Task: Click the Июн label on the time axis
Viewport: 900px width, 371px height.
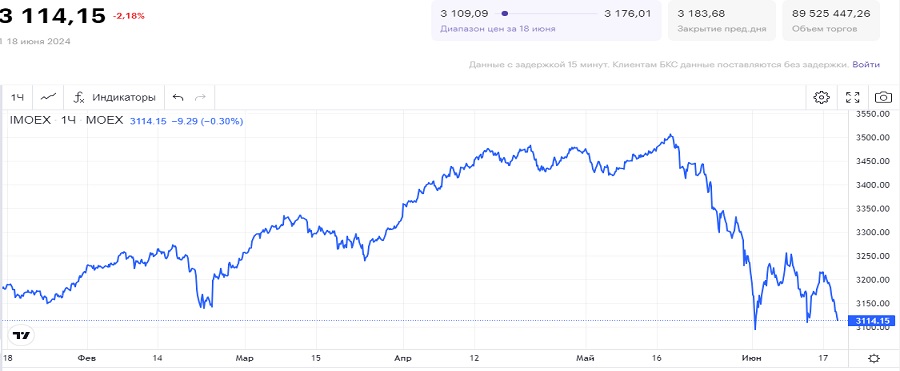Action: point(752,358)
